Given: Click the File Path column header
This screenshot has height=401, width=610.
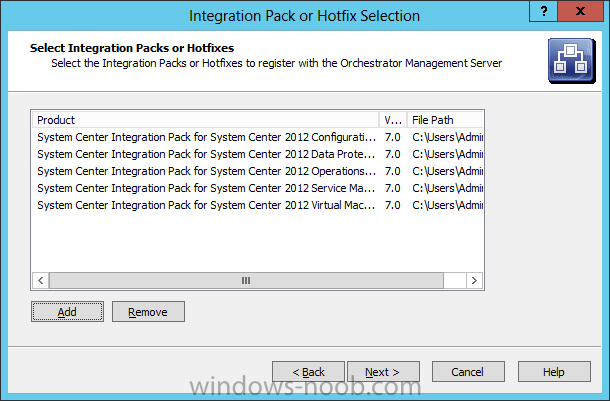Looking at the screenshot, I should pyautogui.click(x=445, y=120).
